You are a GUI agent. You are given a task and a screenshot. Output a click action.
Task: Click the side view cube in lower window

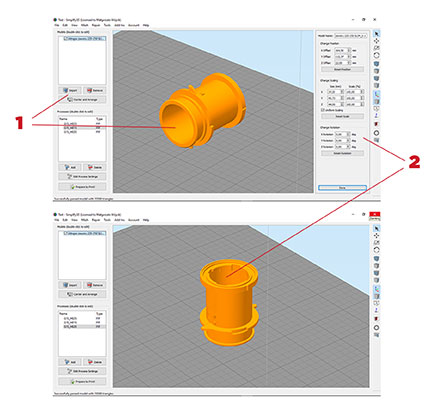[376, 280]
